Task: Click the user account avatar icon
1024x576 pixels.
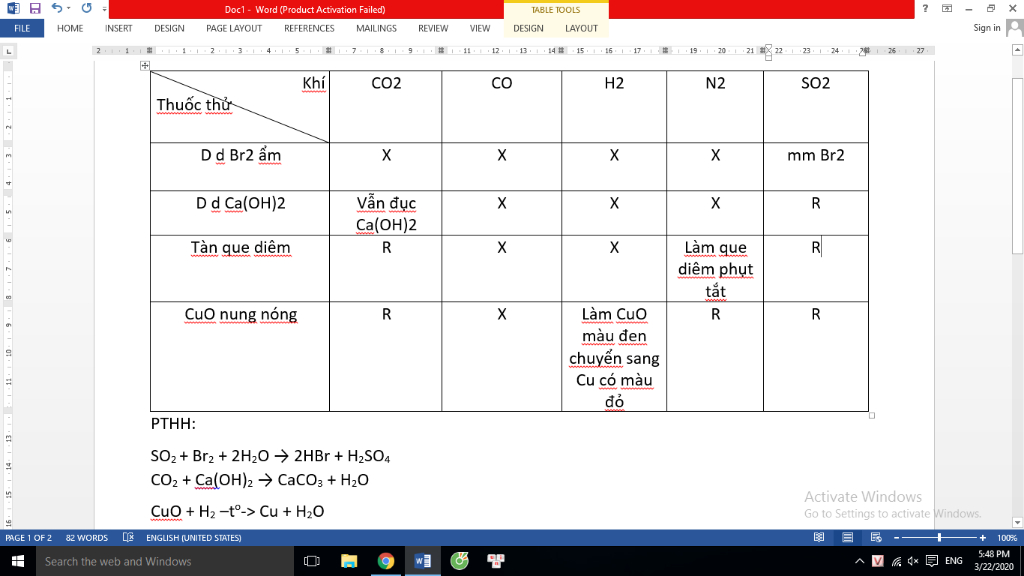Action: click(x=1014, y=28)
